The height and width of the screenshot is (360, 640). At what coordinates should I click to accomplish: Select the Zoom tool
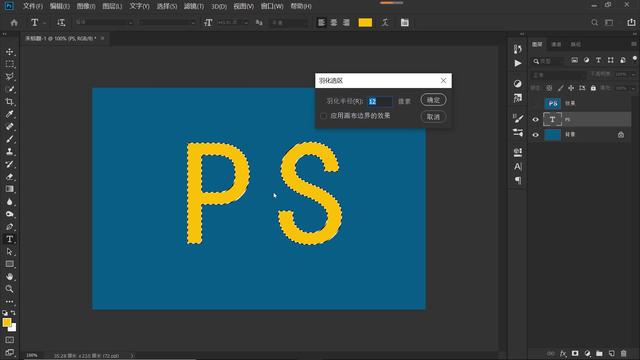pos(9,289)
